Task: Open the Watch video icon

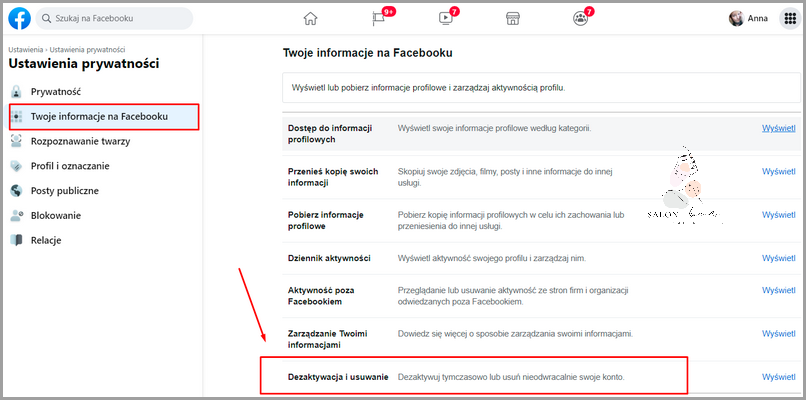Action: tap(445, 19)
